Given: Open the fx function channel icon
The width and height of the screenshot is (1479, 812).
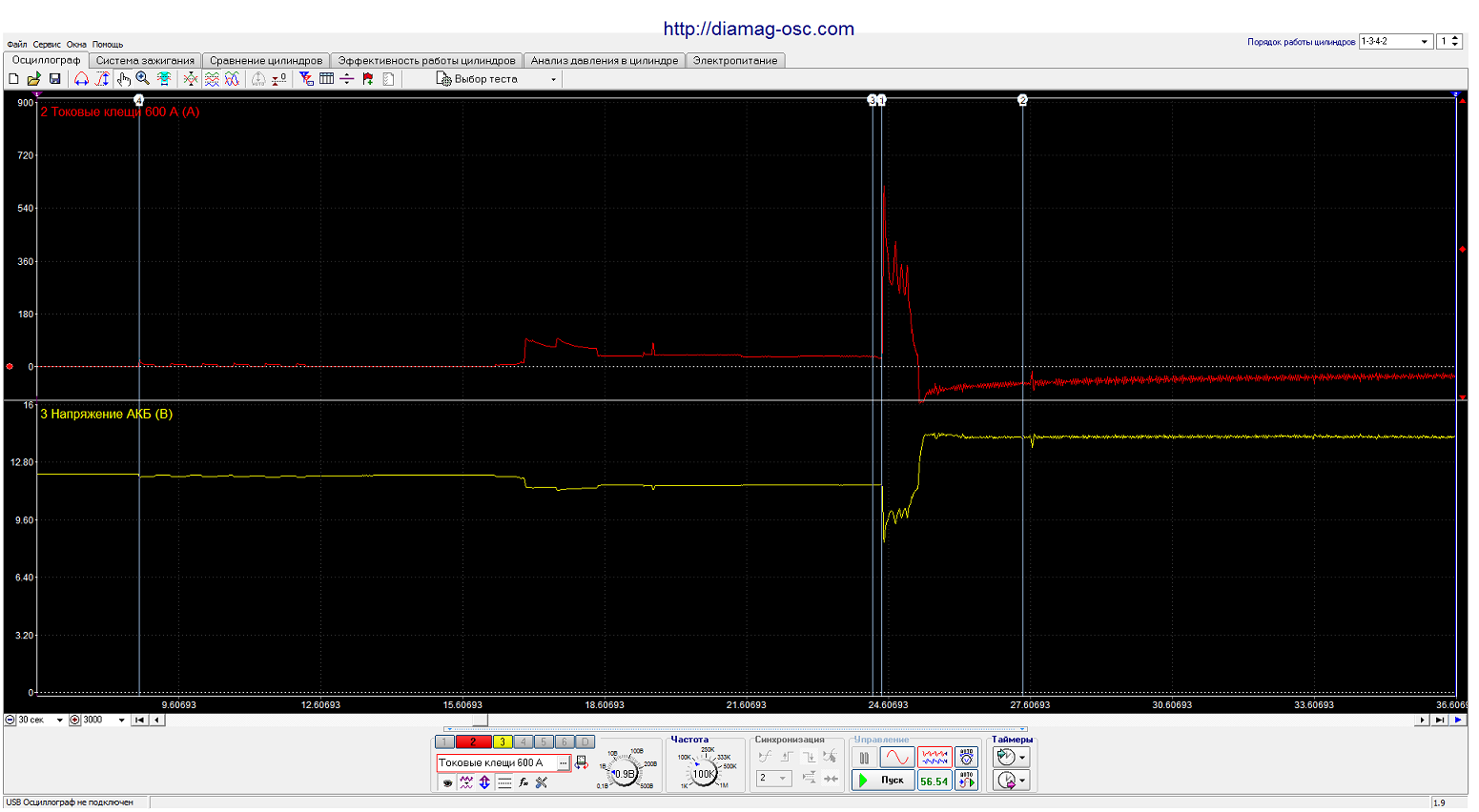Looking at the screenshot, I should (x=524, y=782).
